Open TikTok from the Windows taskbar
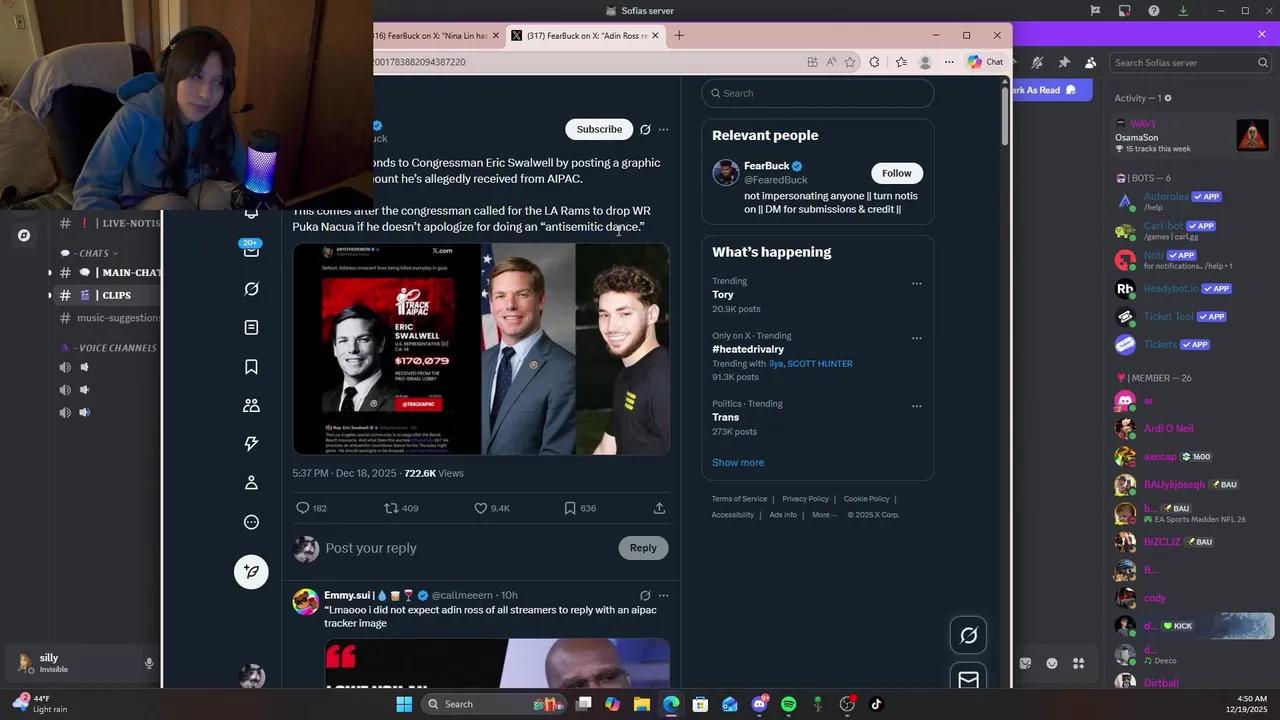Screen dimensions: 1280x720 pos(876,704)
